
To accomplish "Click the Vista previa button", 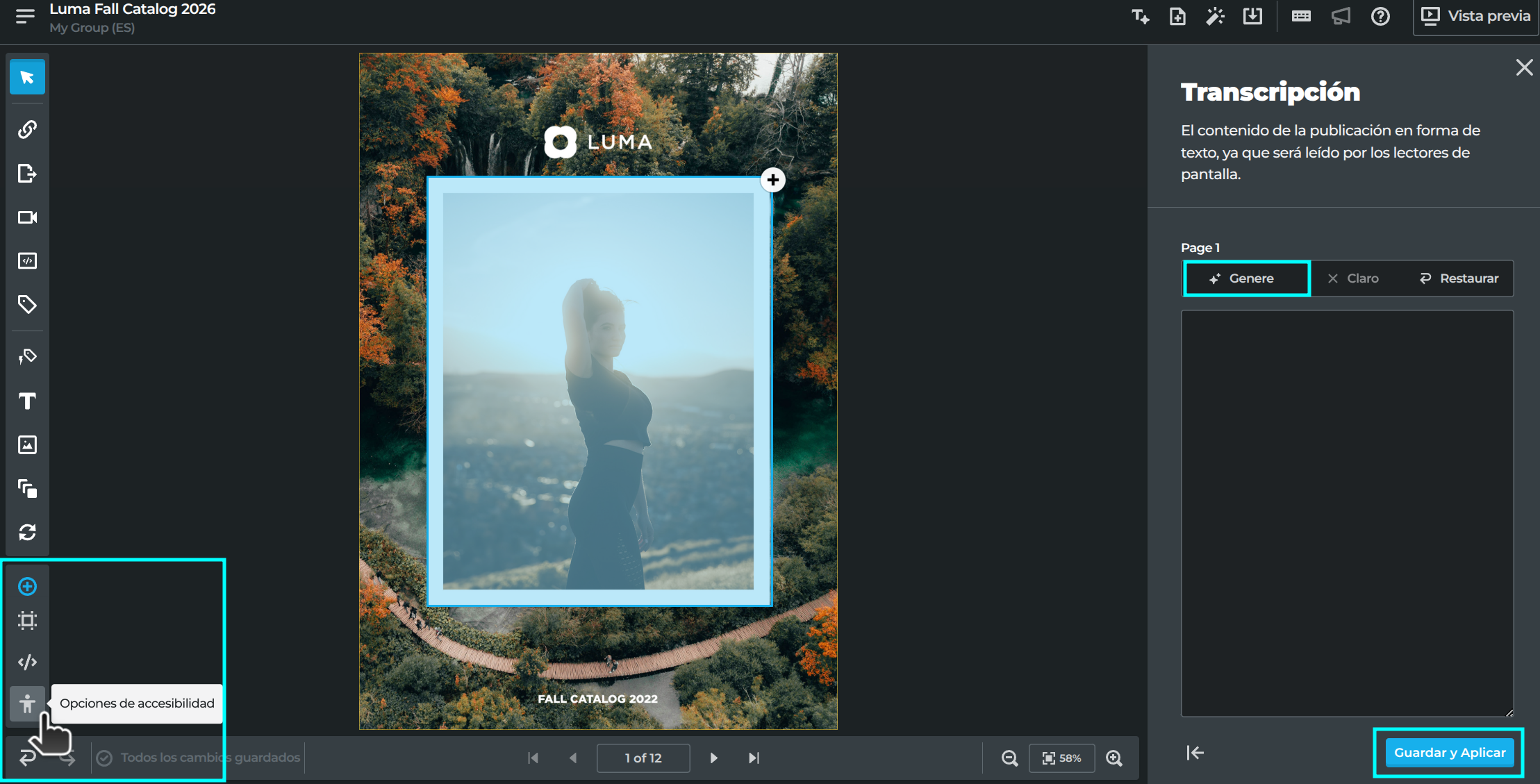I will click(x=1475, y=16).
